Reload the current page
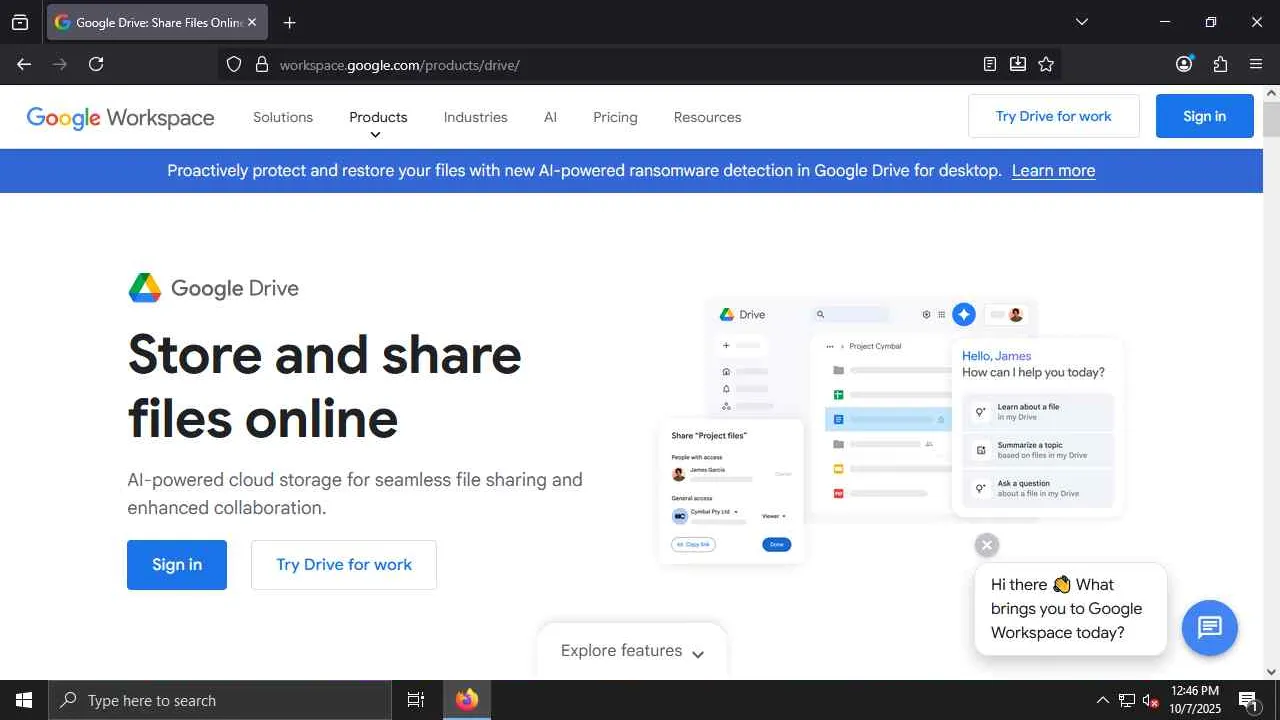The width and height of the screenshot is (1280, 720). pos(96,64)
